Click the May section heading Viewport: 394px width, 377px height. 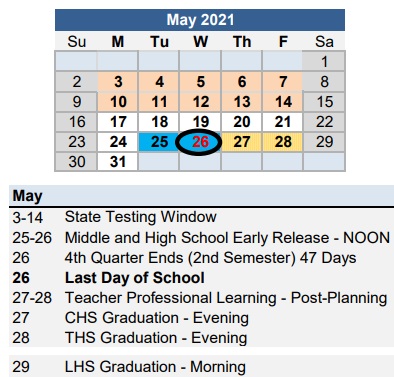(x=27, y=196)
